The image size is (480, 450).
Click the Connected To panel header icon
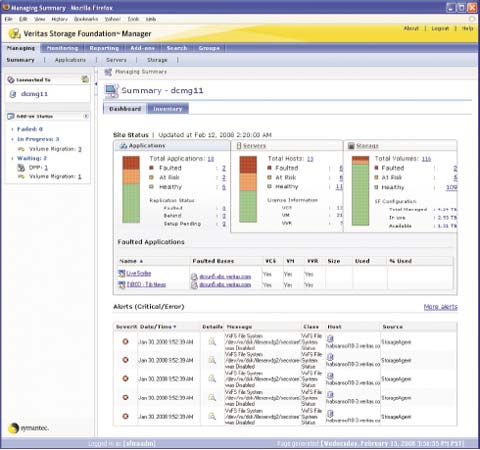11,80
